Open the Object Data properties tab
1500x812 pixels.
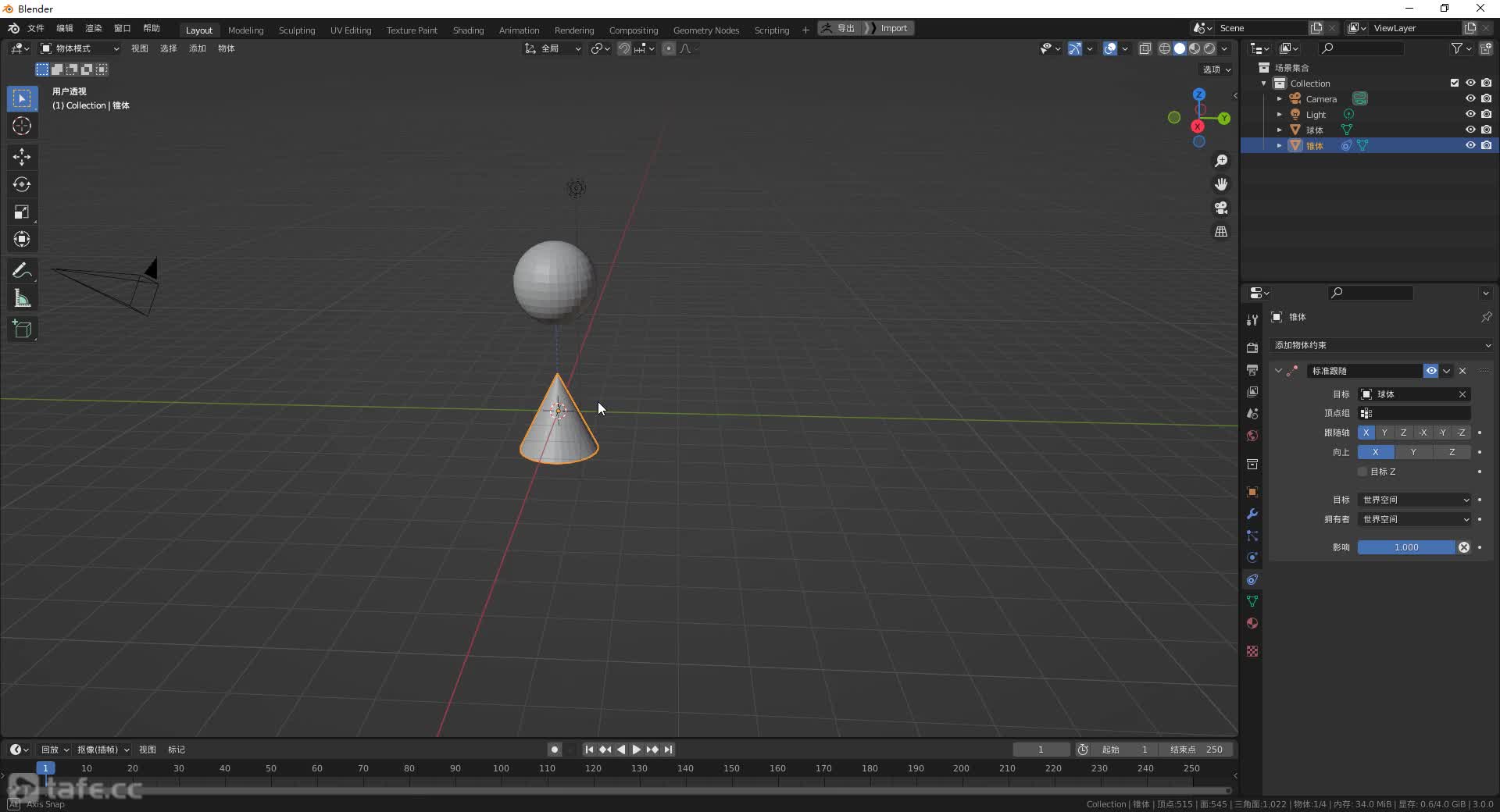(1252, 601)
